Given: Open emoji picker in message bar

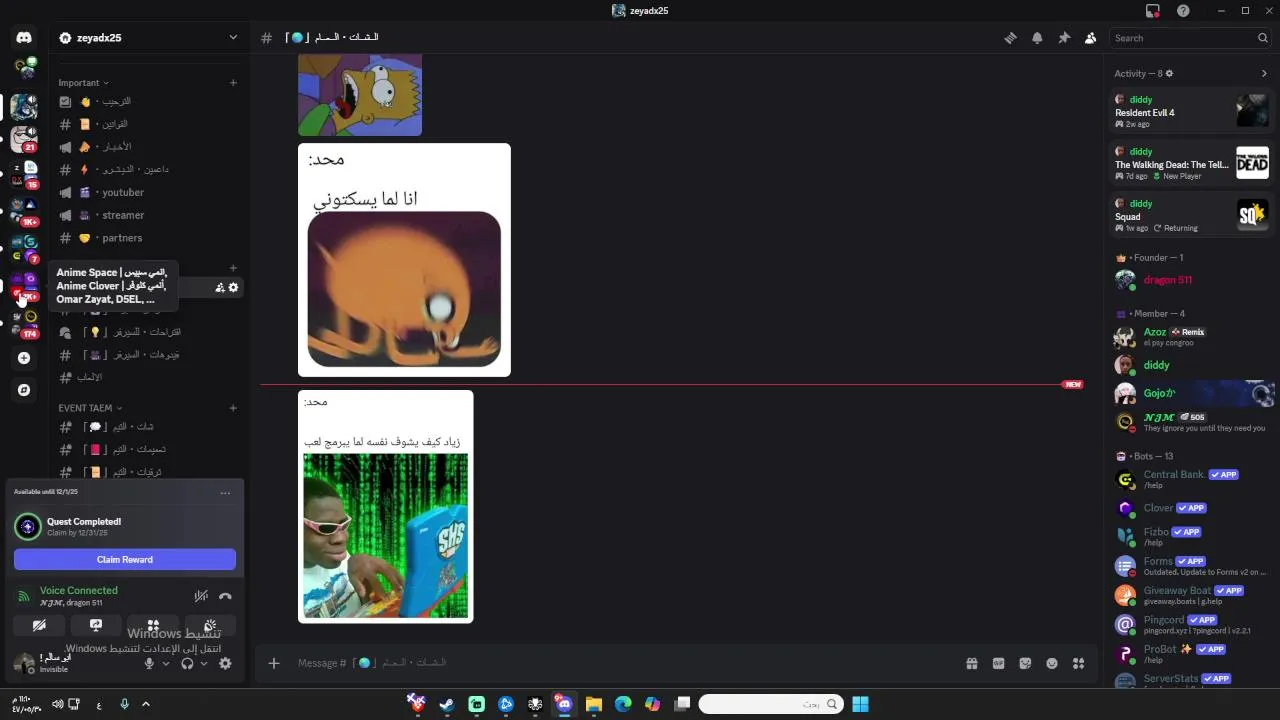Looking at the screenshot, I should [x=1052, y=663].
